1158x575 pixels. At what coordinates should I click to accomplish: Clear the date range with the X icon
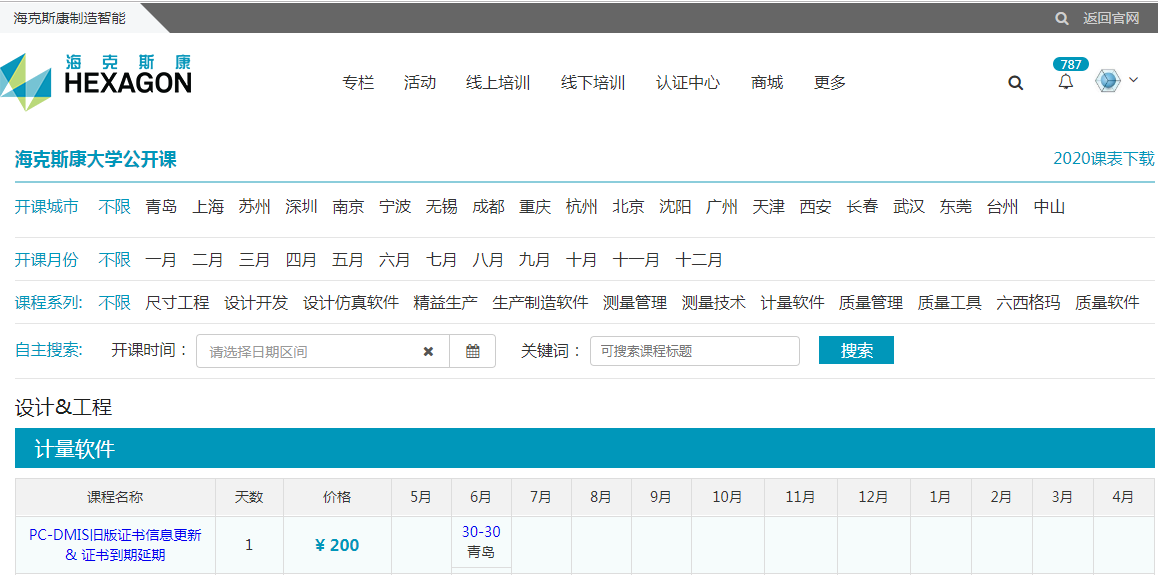click(428, 351)
